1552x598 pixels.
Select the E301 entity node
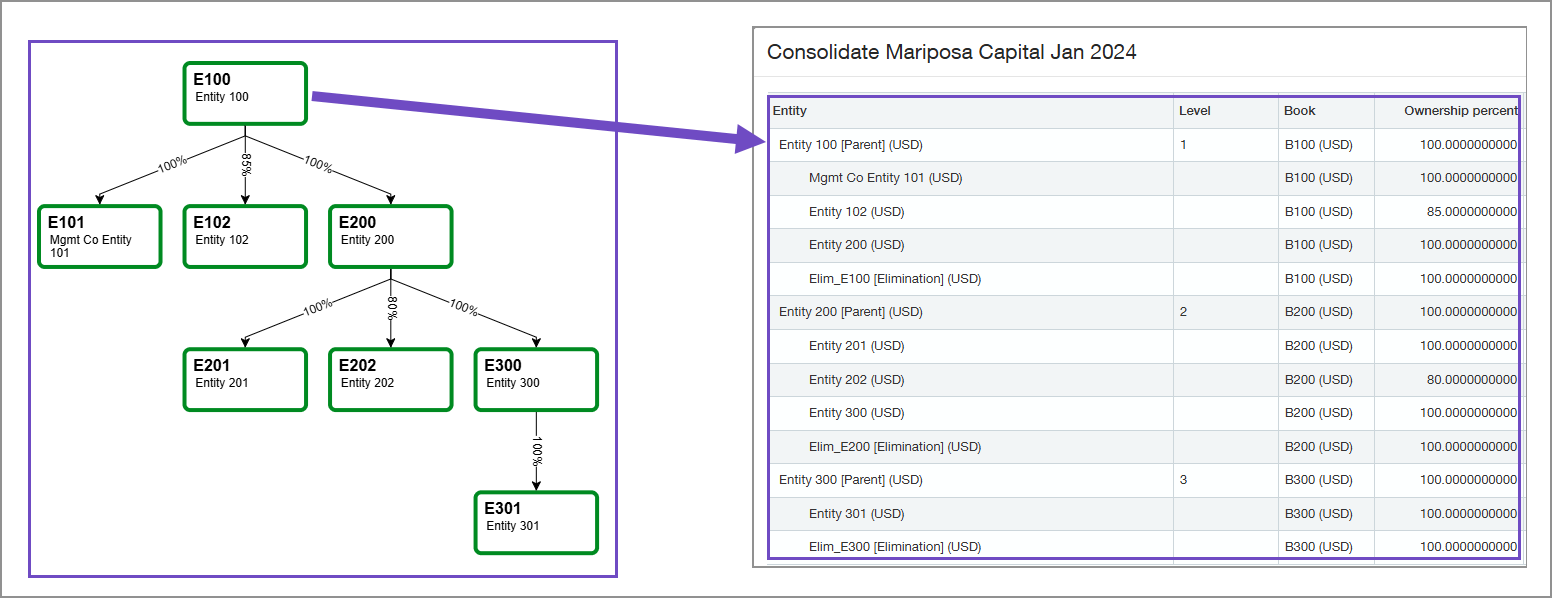[536, 521]
